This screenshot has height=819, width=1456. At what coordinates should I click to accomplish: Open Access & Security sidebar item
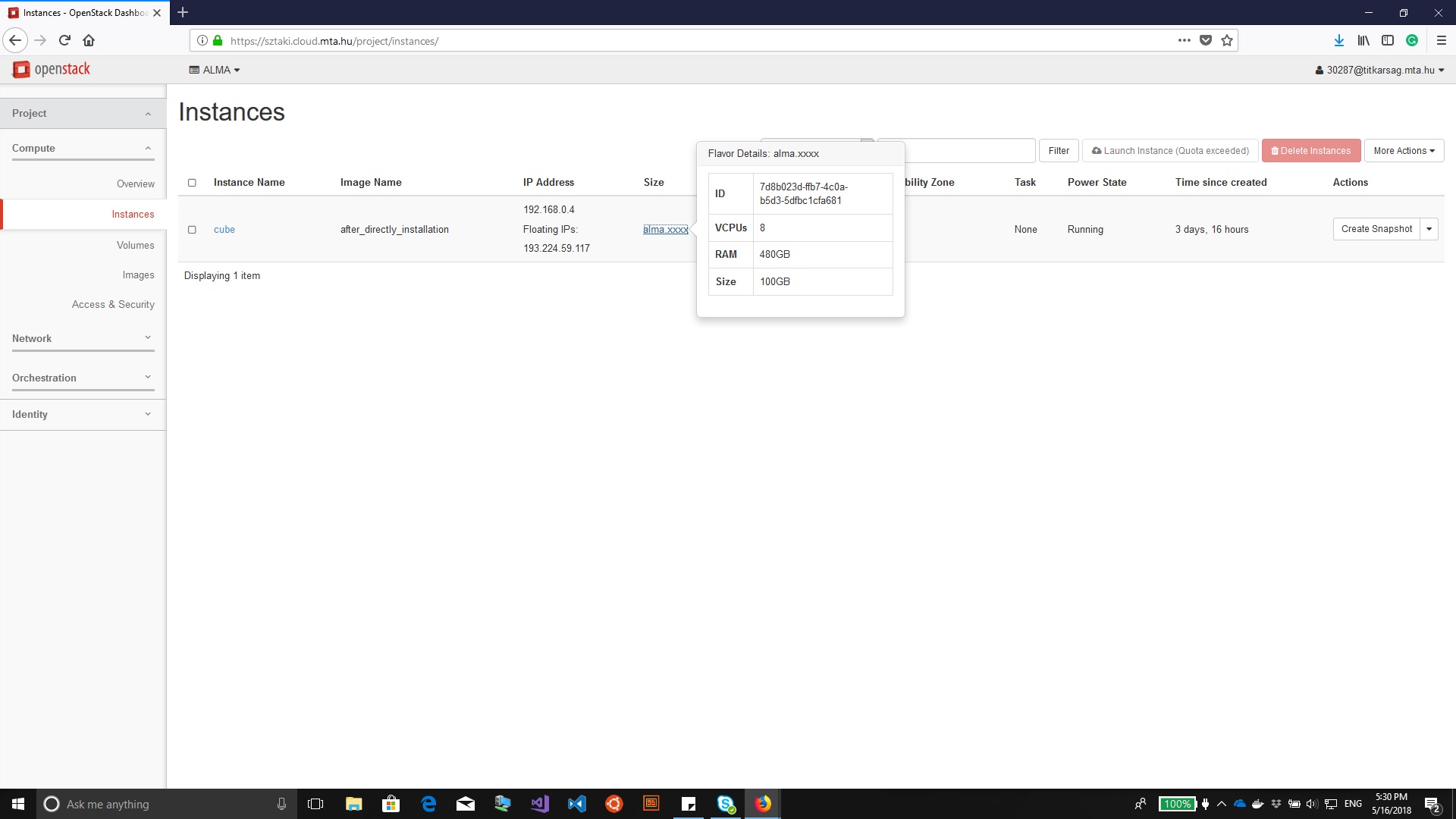point(113,304)
